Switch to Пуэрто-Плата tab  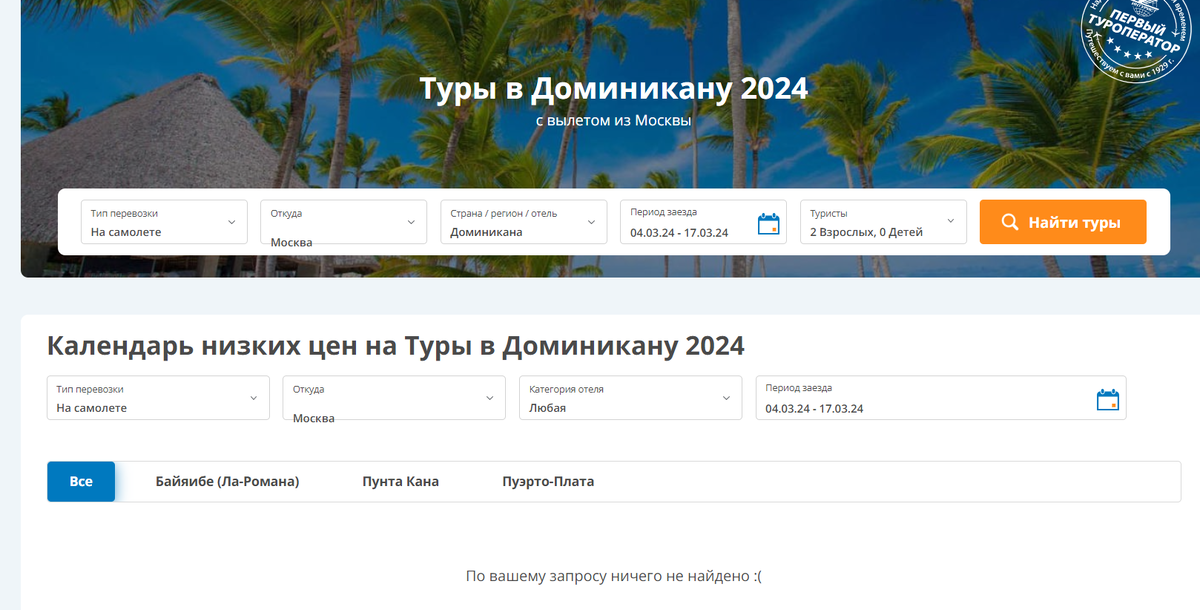[548, 481]
